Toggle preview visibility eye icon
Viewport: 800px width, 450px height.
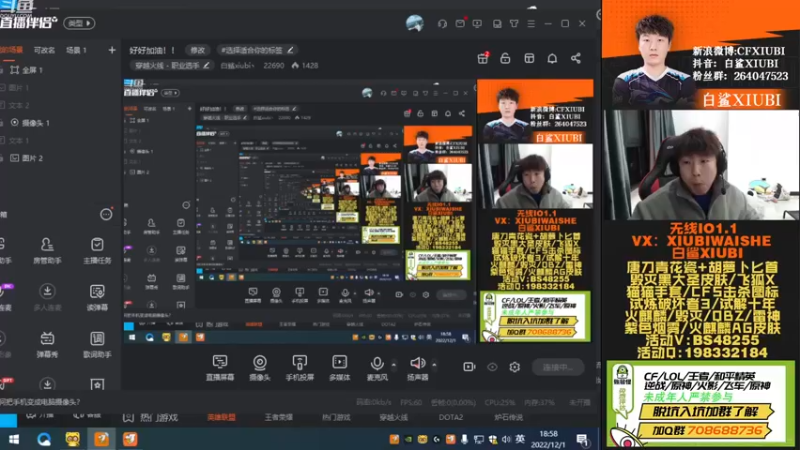492,367
